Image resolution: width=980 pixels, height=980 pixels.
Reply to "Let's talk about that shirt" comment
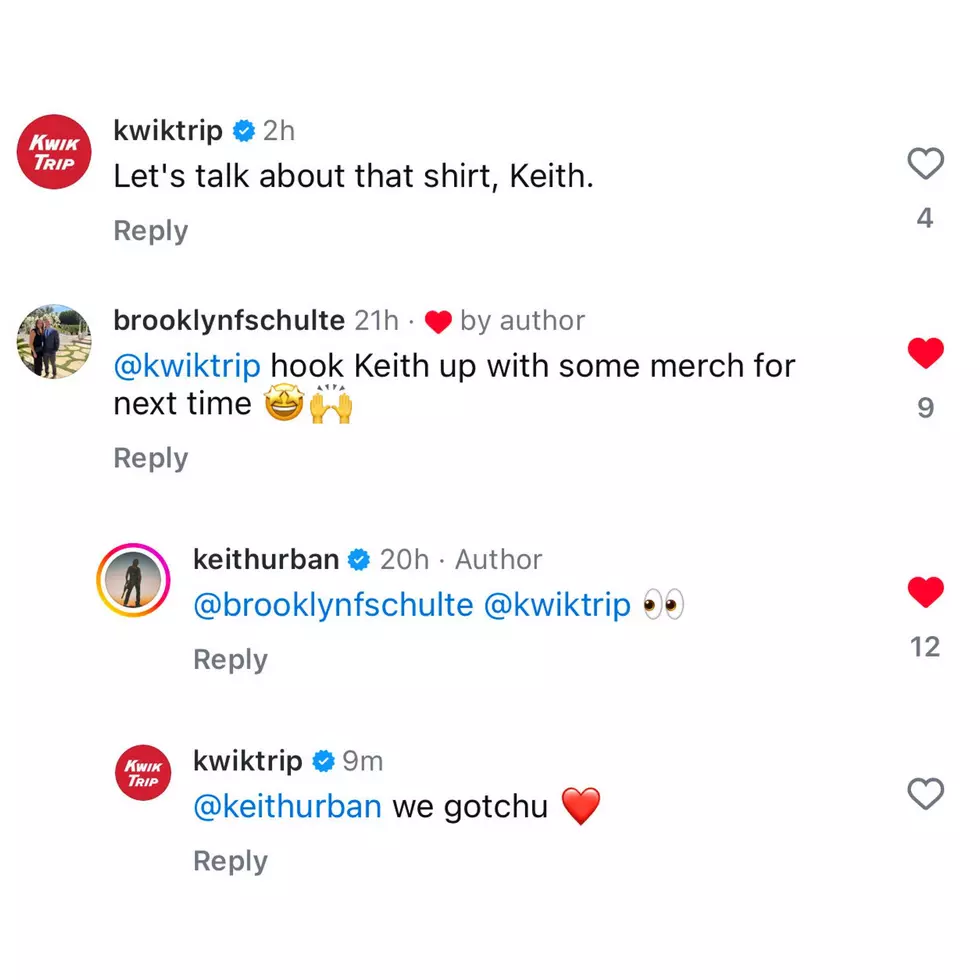(151, 231)
